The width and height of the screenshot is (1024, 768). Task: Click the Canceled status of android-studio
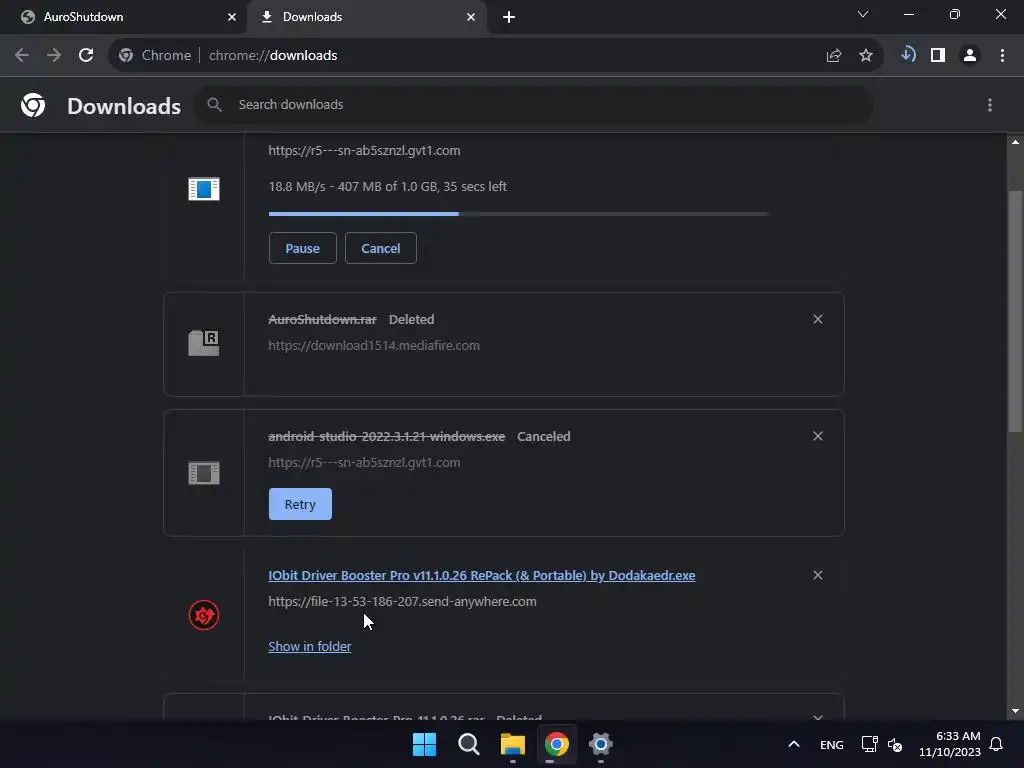pos(543,436)
